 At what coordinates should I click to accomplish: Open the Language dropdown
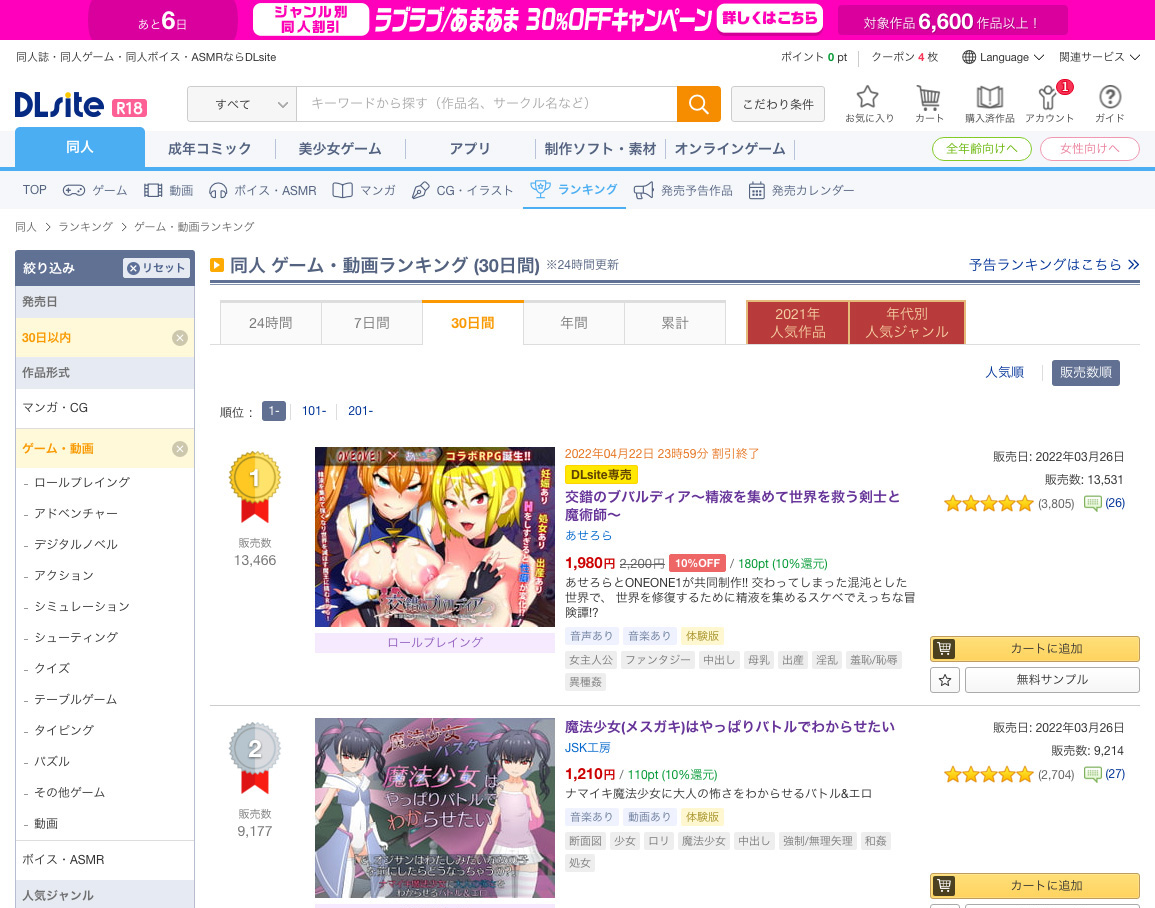[x=1003, y=57]
